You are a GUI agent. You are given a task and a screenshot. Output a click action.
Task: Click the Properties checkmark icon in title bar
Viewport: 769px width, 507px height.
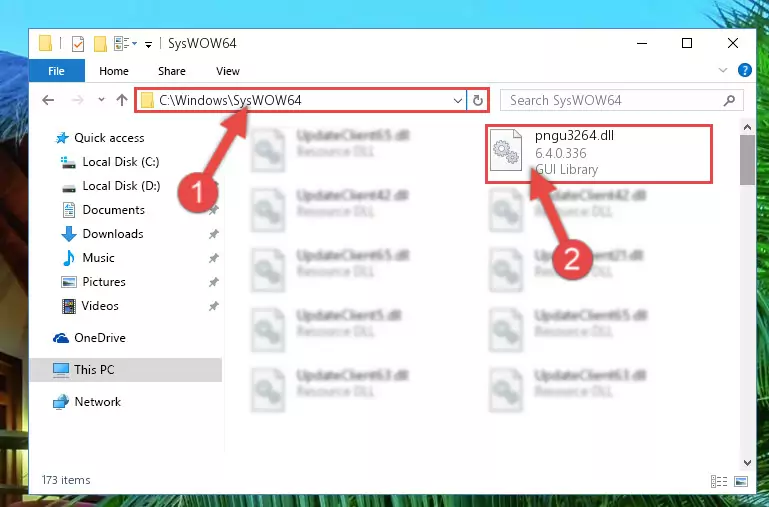tap(77, 44)
